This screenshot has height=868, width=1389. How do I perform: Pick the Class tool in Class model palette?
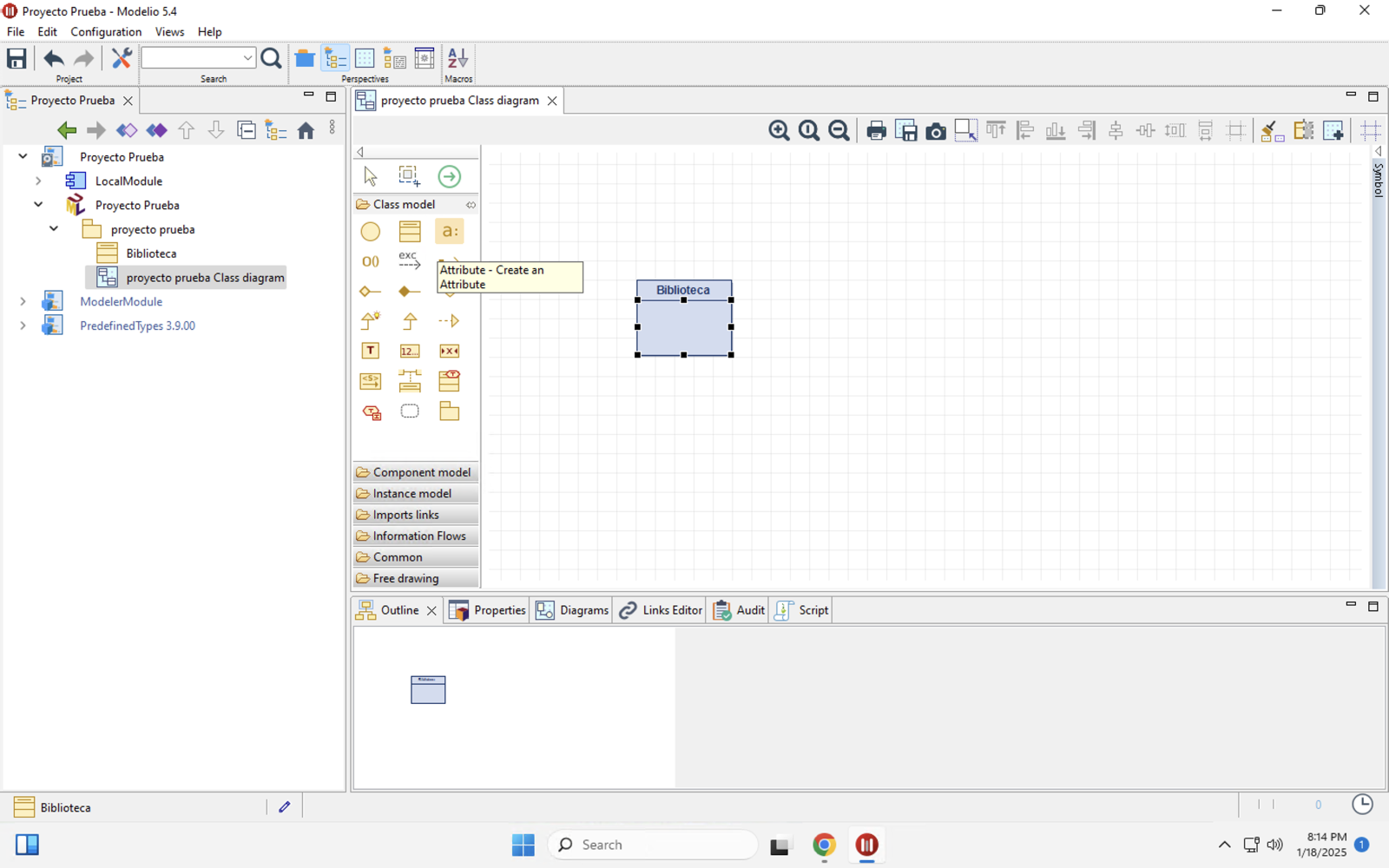(410, 232)
